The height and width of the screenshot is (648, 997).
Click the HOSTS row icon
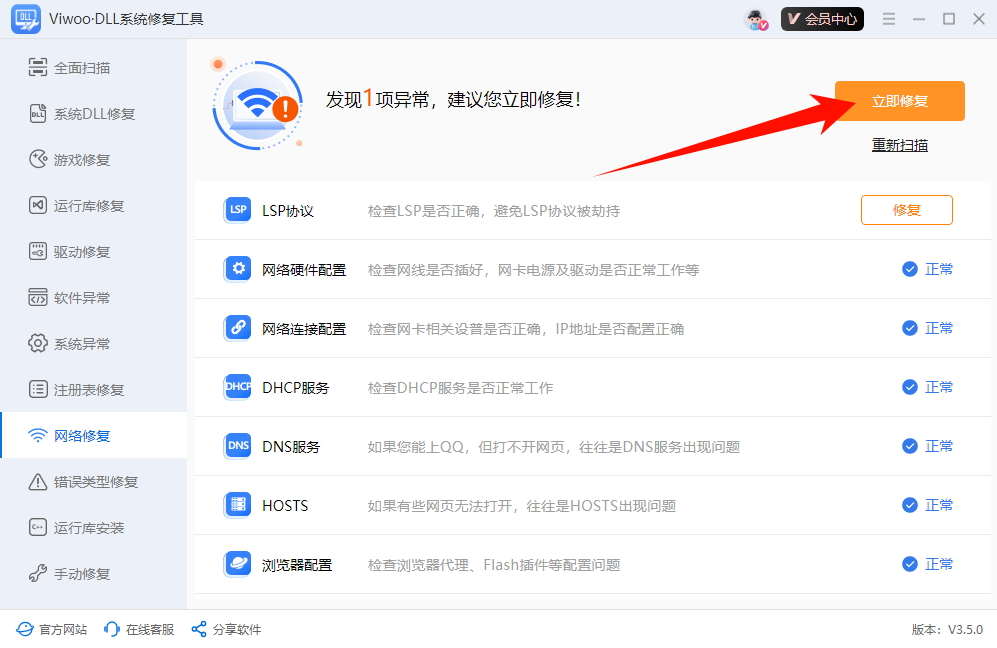tap(238, 505)
